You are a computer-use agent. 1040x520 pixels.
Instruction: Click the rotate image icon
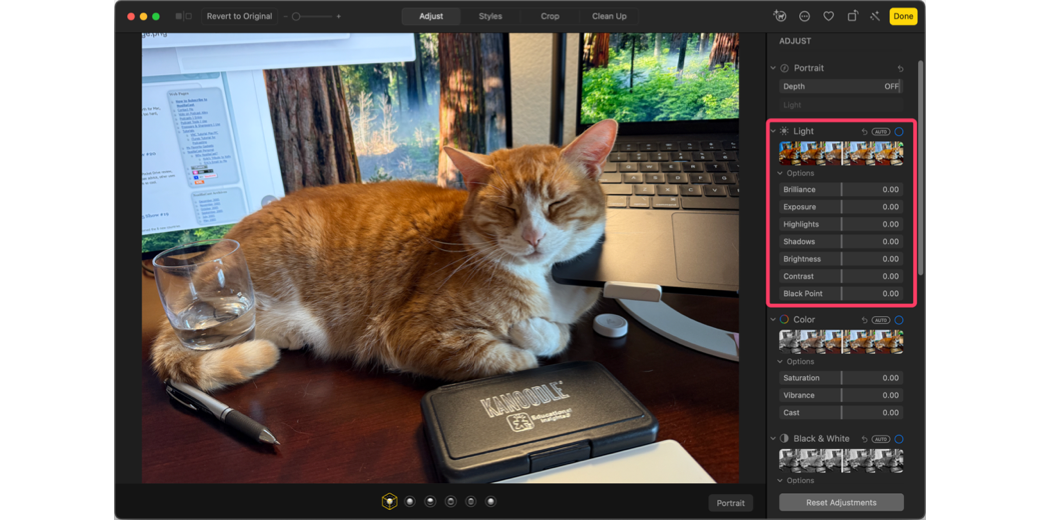coord(852,16)
